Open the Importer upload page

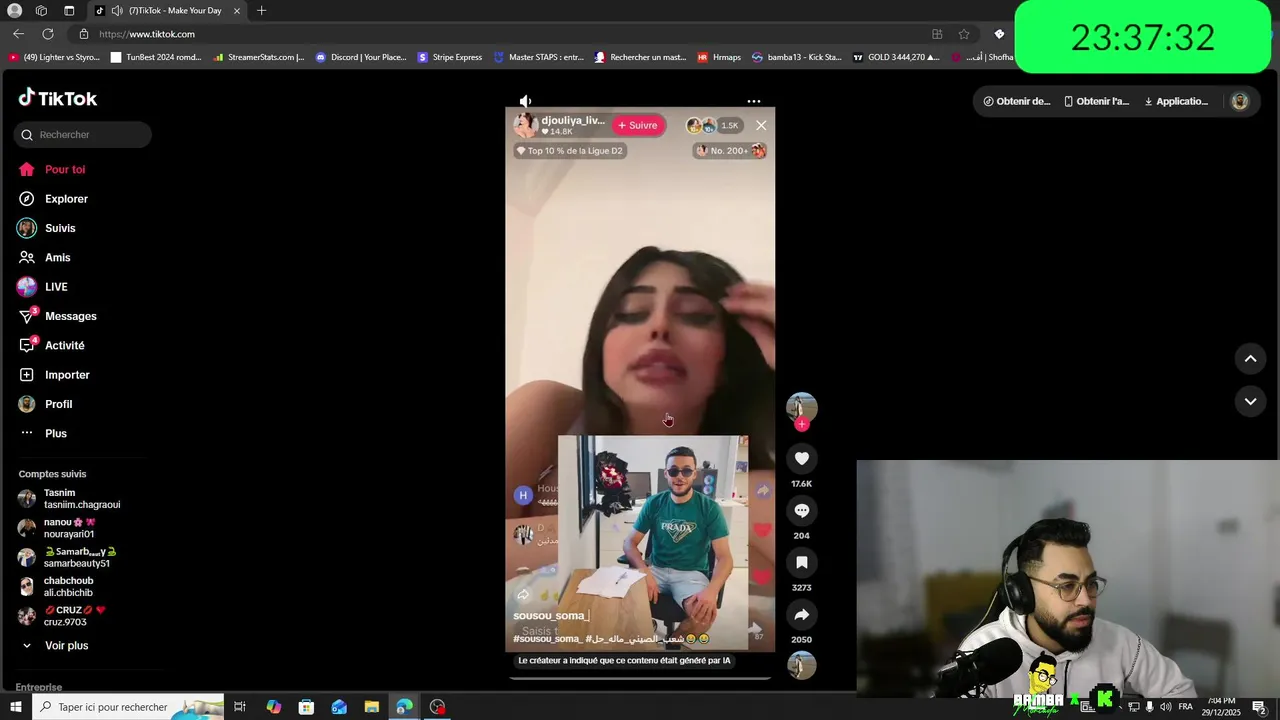point(55,375)
